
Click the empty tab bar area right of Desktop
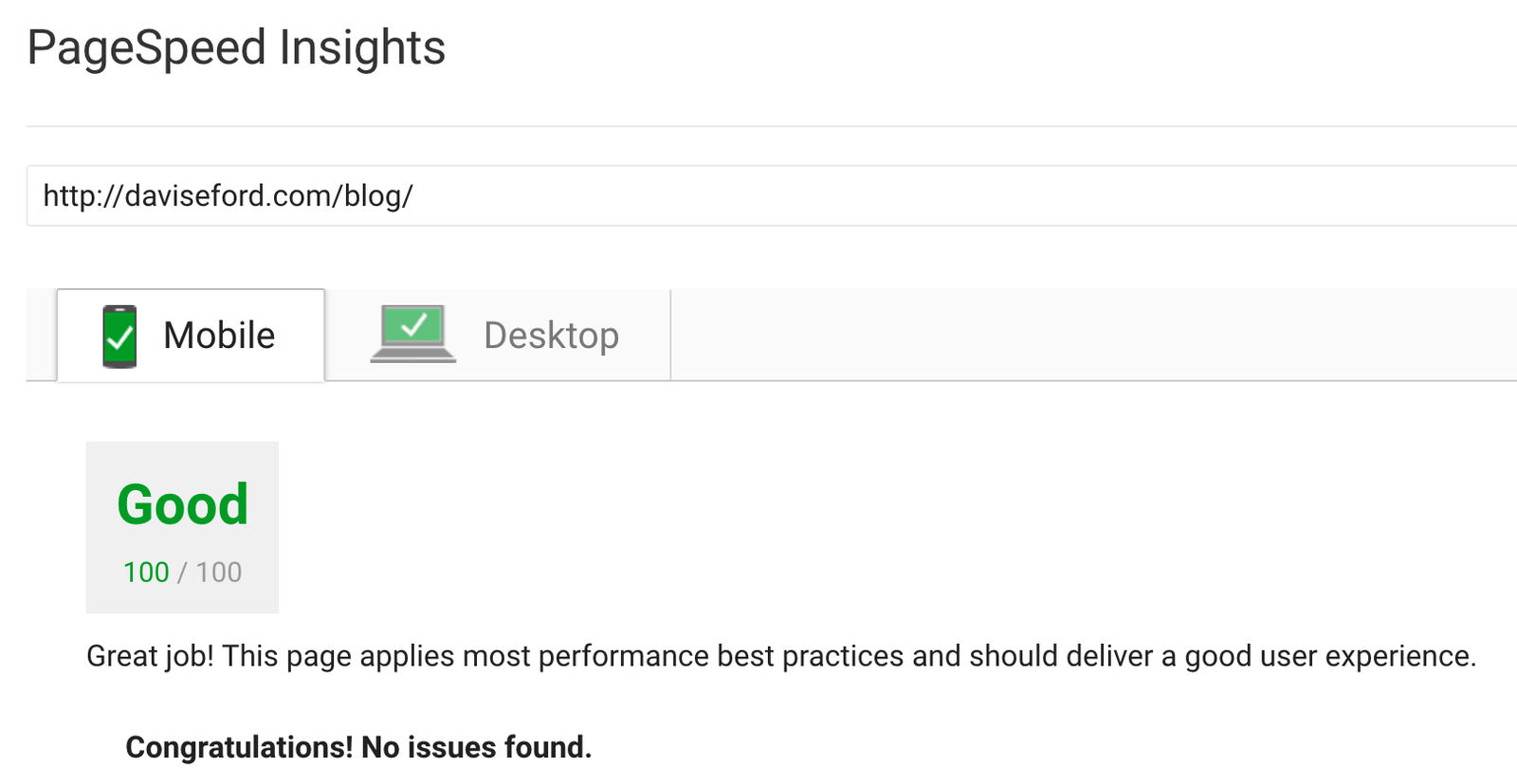[x=1093, y=336]
